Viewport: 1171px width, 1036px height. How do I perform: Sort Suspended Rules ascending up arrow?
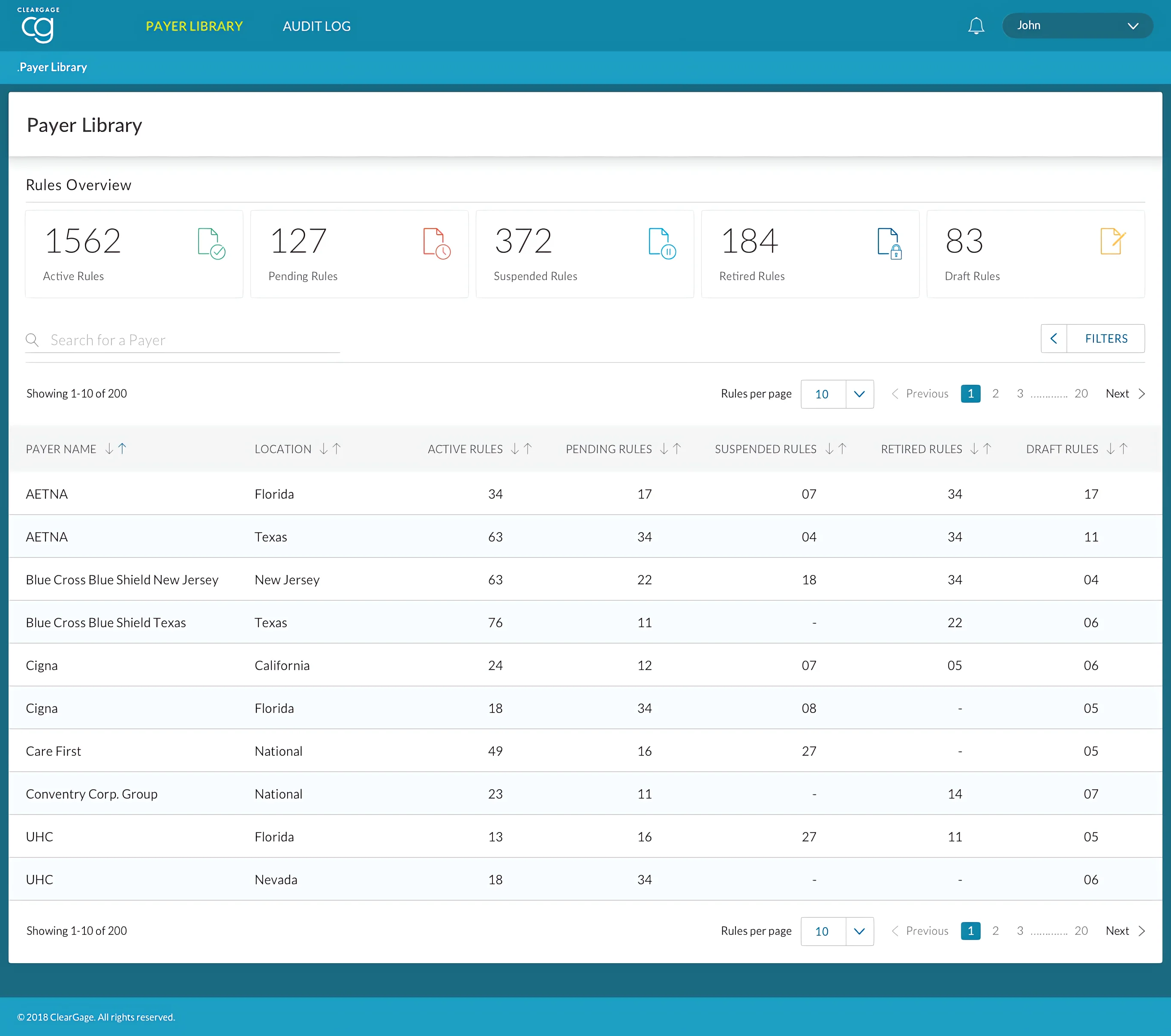(842, 449)
